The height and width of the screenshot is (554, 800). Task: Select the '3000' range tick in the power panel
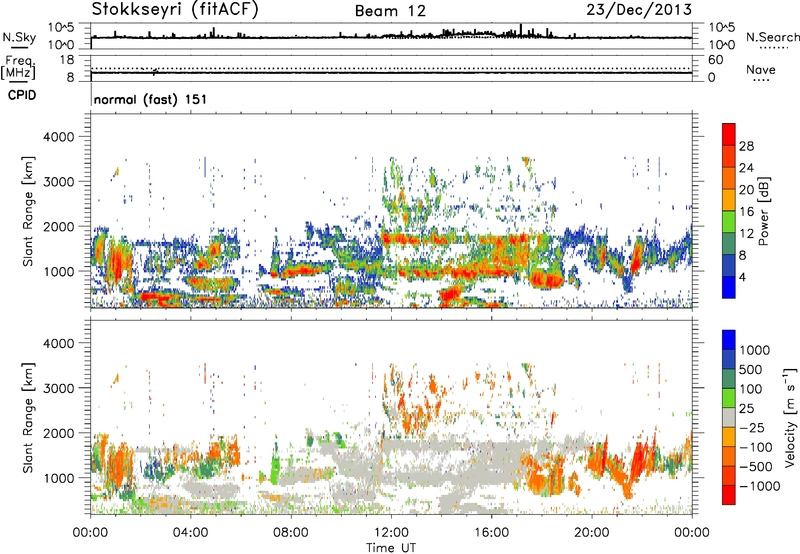click(58, 182)
